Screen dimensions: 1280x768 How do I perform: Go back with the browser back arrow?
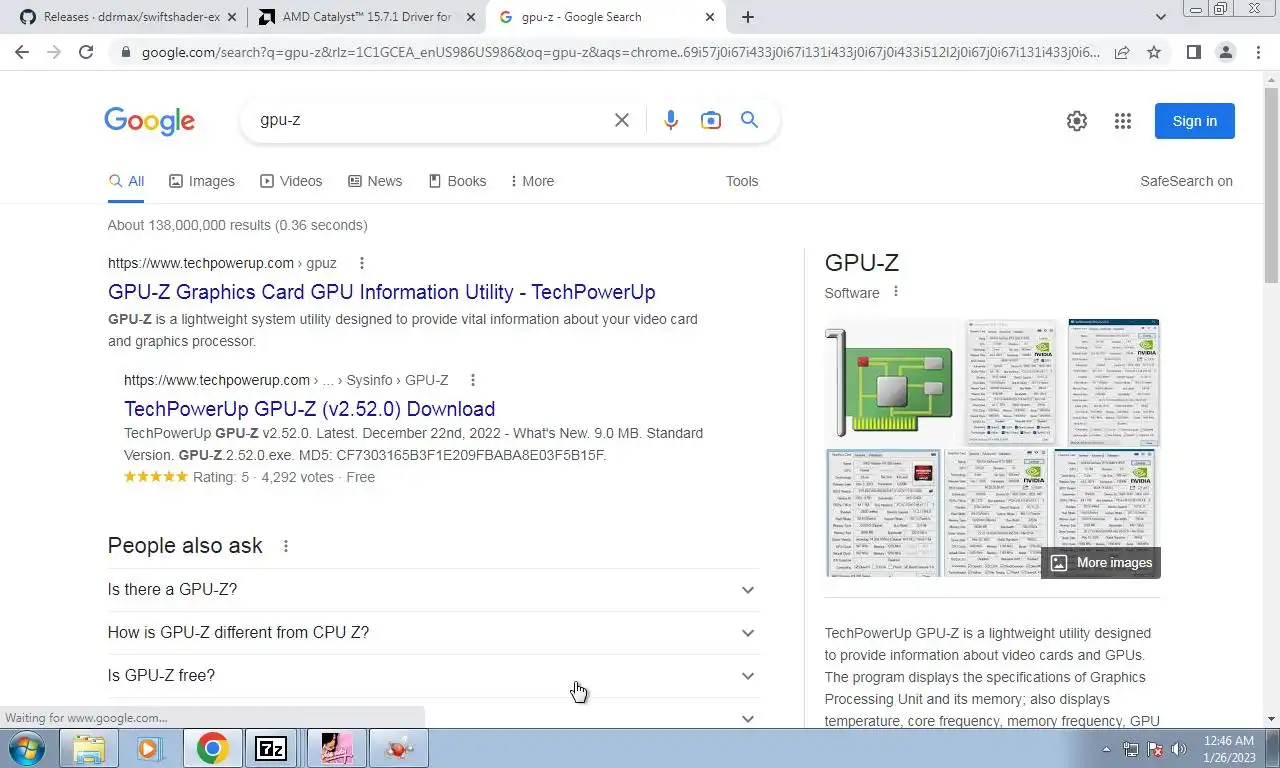(x=22, y=52)
